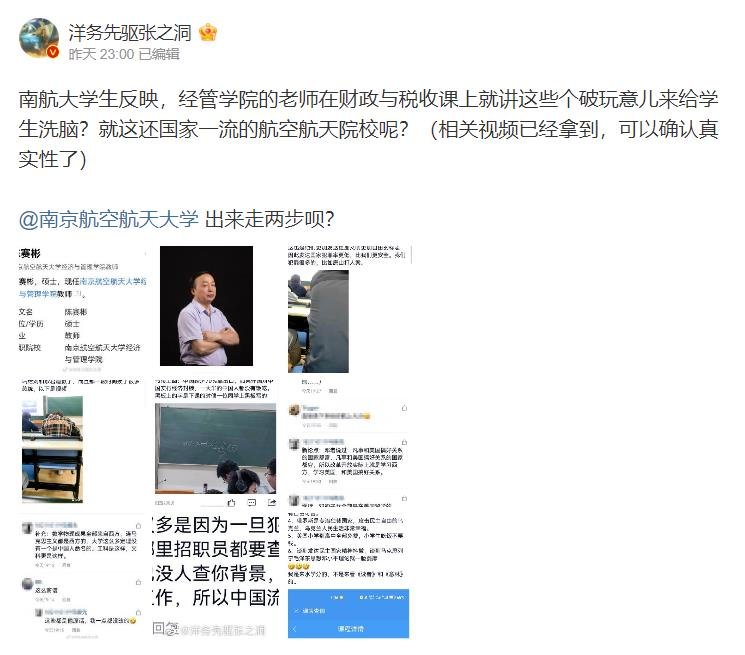
Task: Open the poster's profile avatar
Action: (x=39, y=38)
